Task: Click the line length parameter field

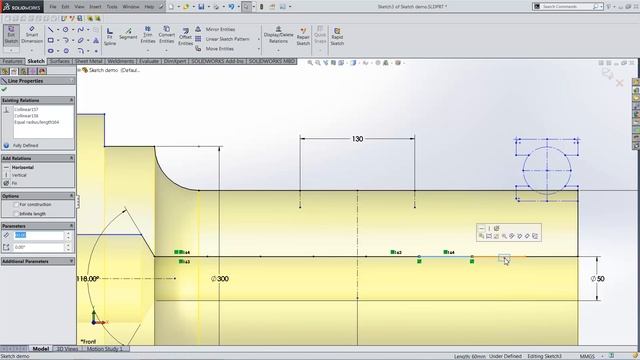Action: (x=39, y=235)
